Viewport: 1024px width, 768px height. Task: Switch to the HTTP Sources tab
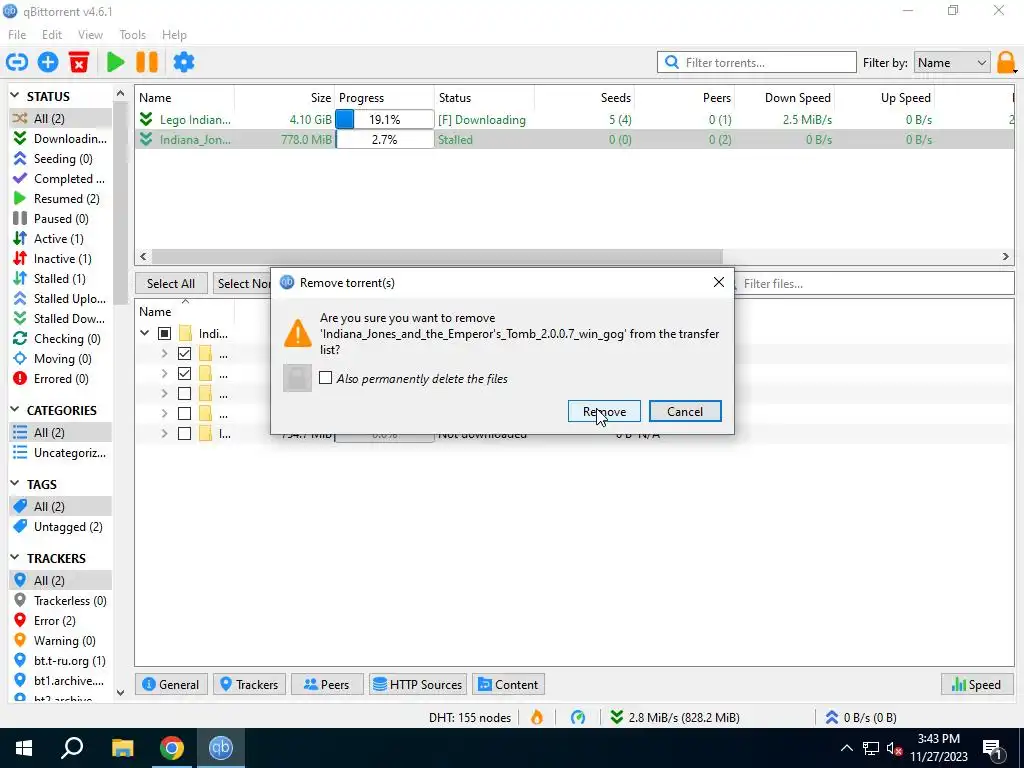(x=418, y=684)
